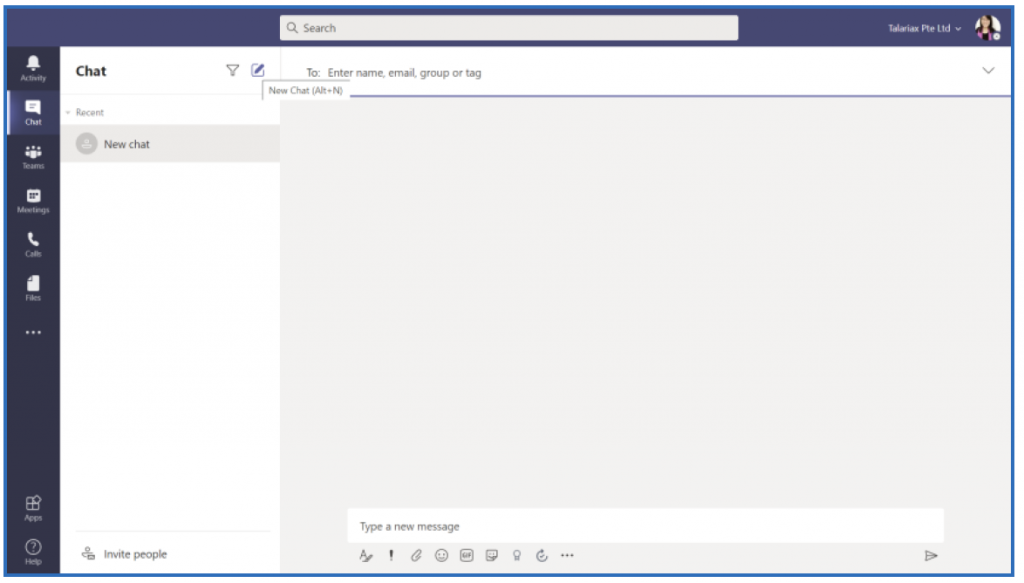Image resolution: width=1024 pixels, height=583 pixels.
Task: Insert a GIF into the message
Action: (x=466, y=555)
